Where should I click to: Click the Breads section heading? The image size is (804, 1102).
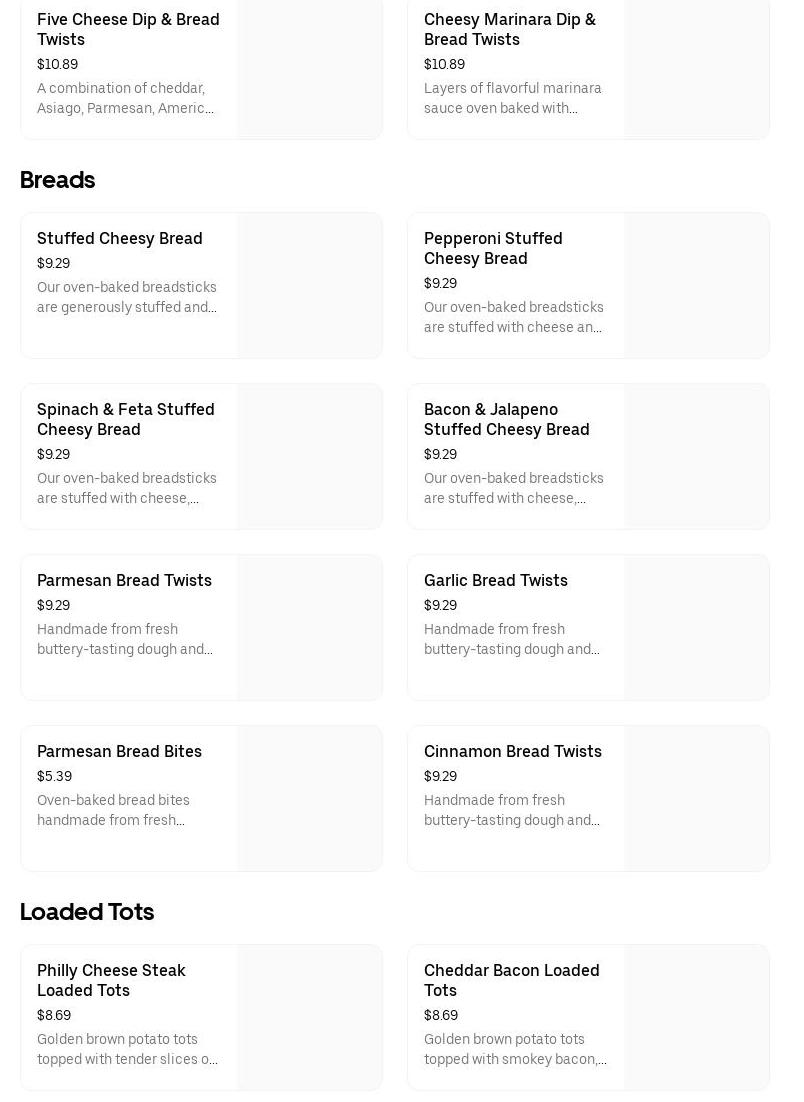58,180
